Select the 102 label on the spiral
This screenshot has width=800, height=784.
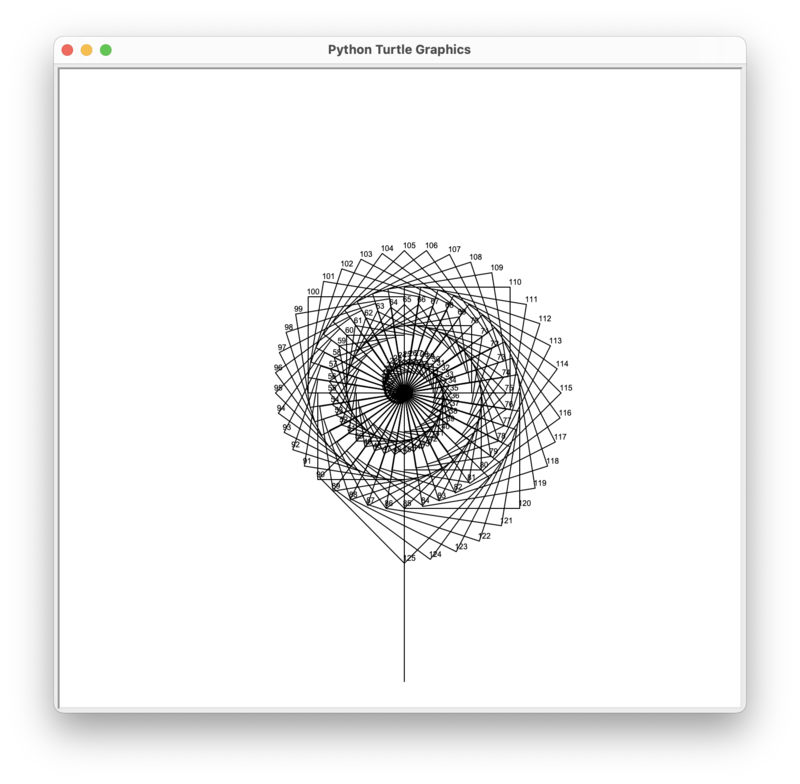pos(347,264)
